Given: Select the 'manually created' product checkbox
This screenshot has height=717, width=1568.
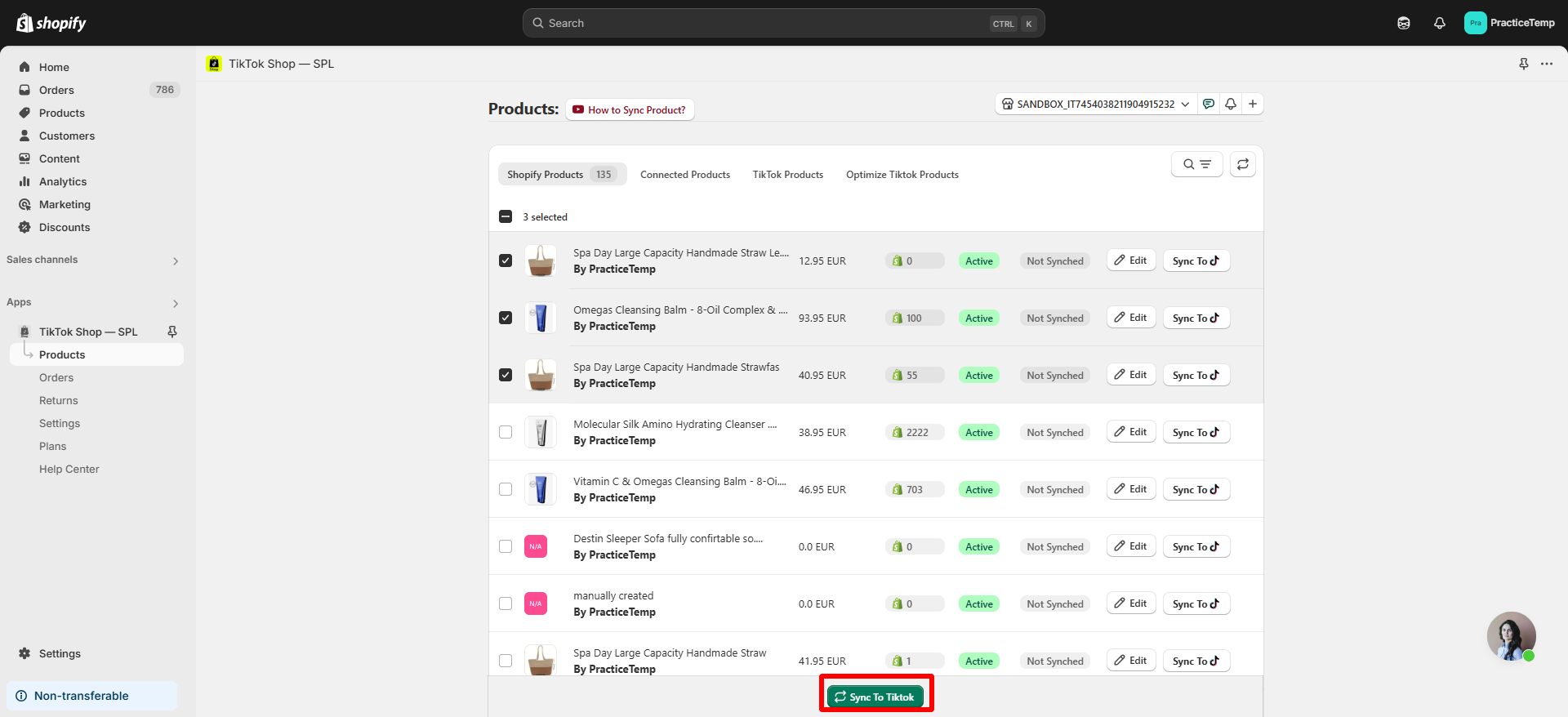Looking at the screenshot, I should point(506,603).
